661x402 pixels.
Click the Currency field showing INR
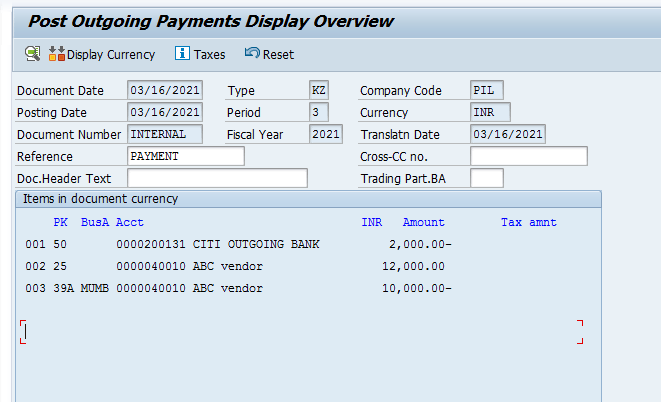[490, 112]
